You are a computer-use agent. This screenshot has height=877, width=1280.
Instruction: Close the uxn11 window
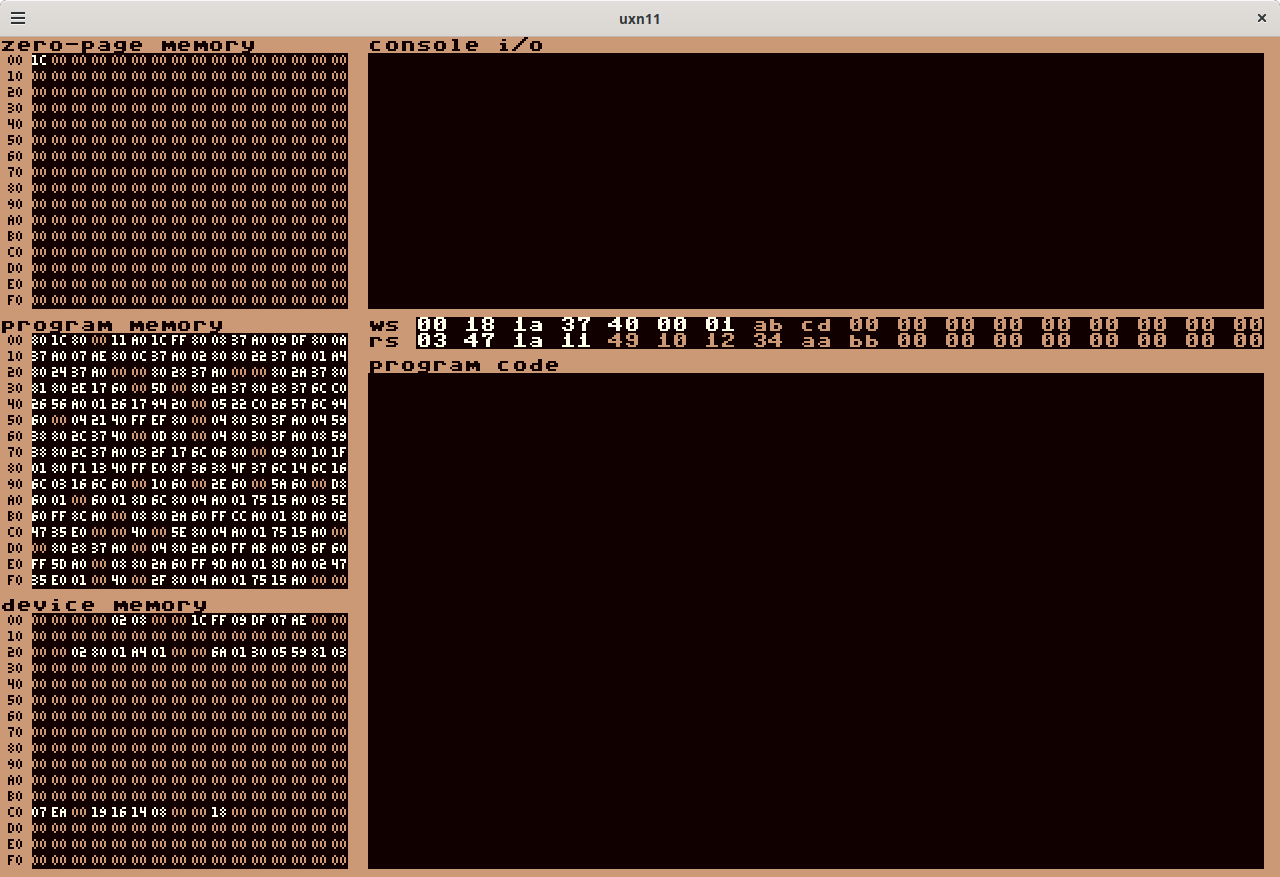[x=1261, y=18]
